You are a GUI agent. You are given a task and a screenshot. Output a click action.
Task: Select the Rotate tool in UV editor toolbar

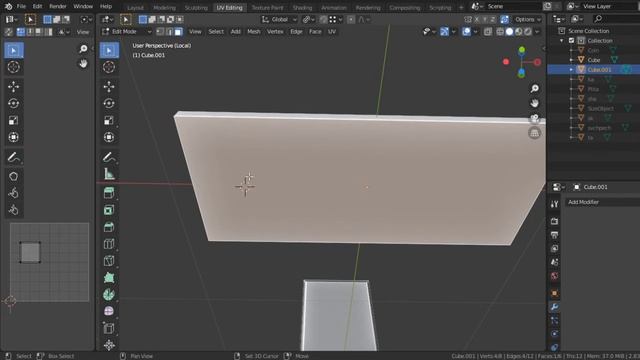tap(13, 103)
